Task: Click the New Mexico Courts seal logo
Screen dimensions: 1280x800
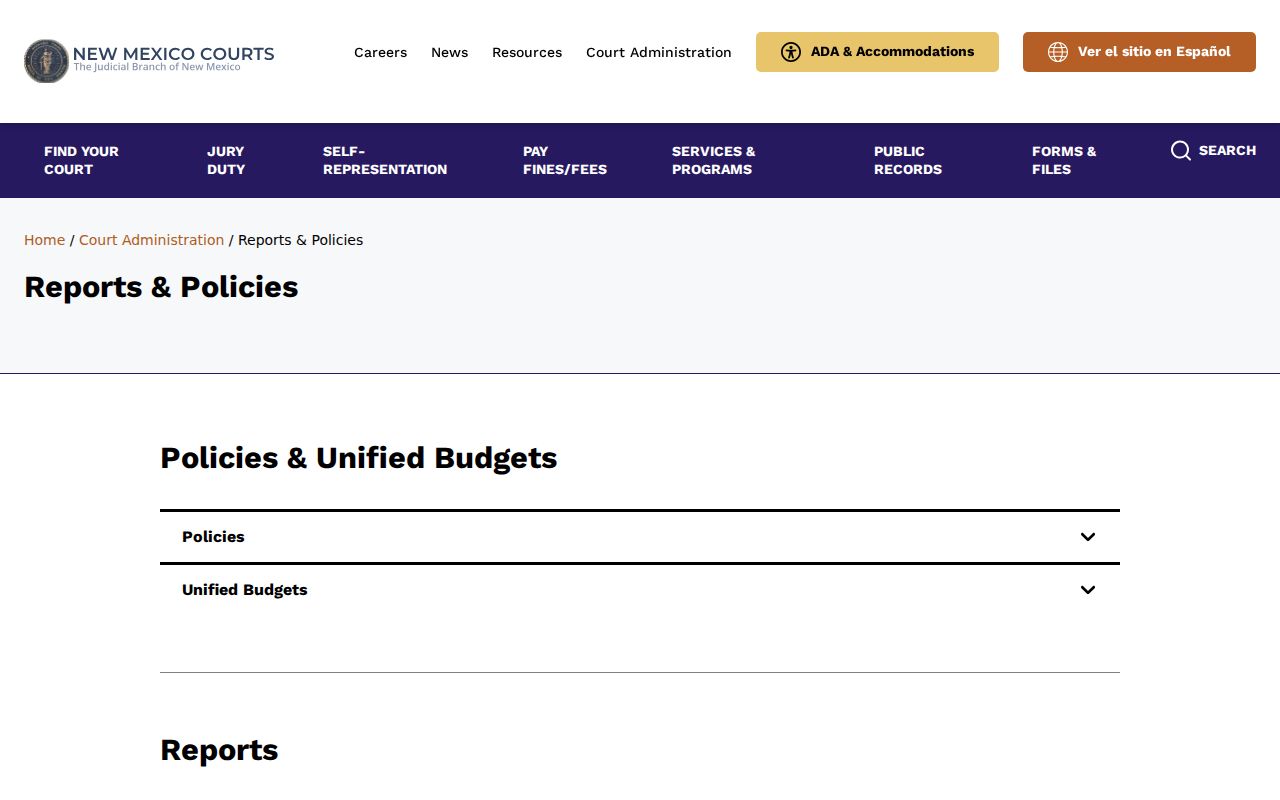Action: pyautogui.click(x=46, y=61)
